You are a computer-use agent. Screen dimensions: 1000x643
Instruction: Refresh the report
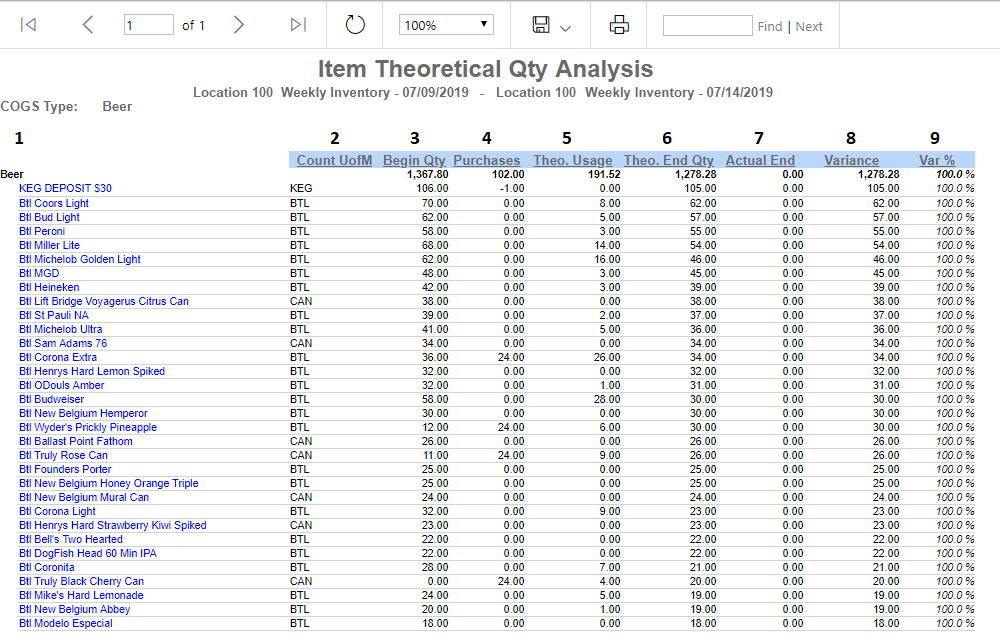pyautogui.click(x=355, y=25)
